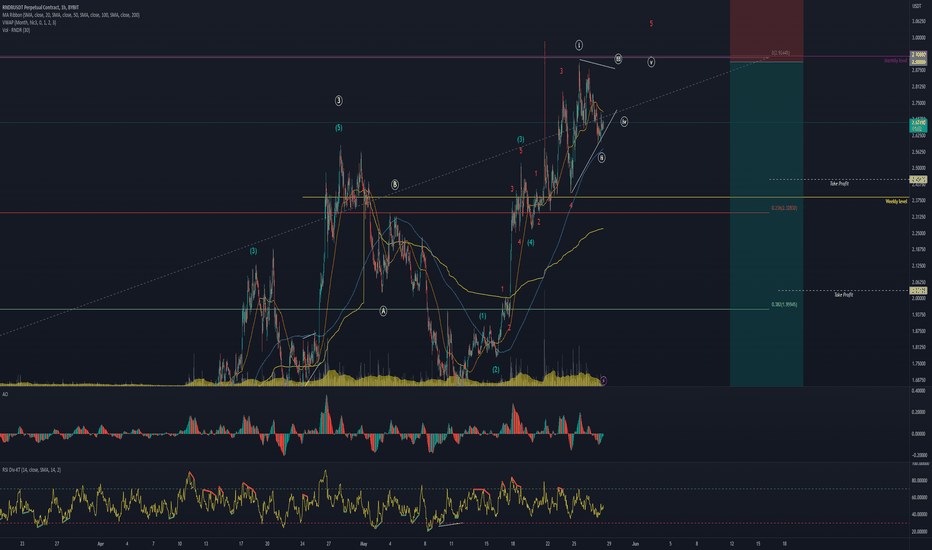
Task: Click the yellow Weekly level label
Action: click(x=896, y=202)
